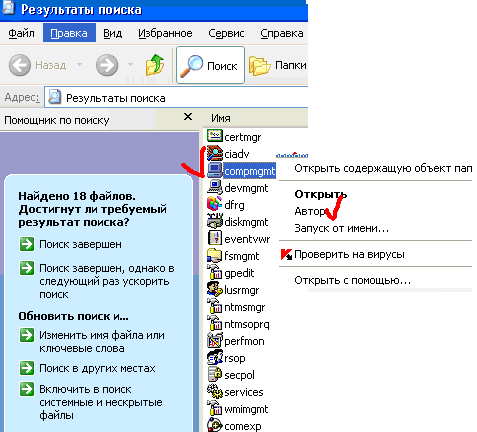Click the Адрес field showing Результаты поиска

coord(176,98)
